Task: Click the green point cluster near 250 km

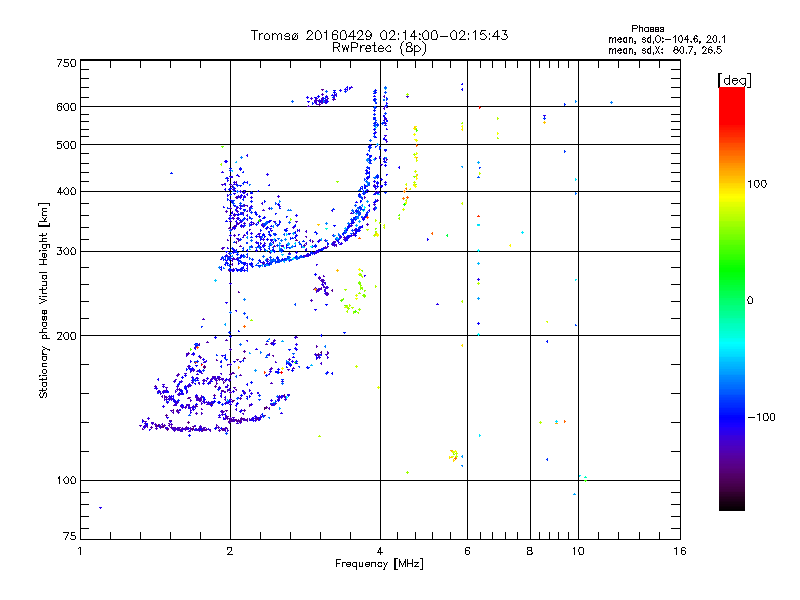Action: click(x=353, y=292)
